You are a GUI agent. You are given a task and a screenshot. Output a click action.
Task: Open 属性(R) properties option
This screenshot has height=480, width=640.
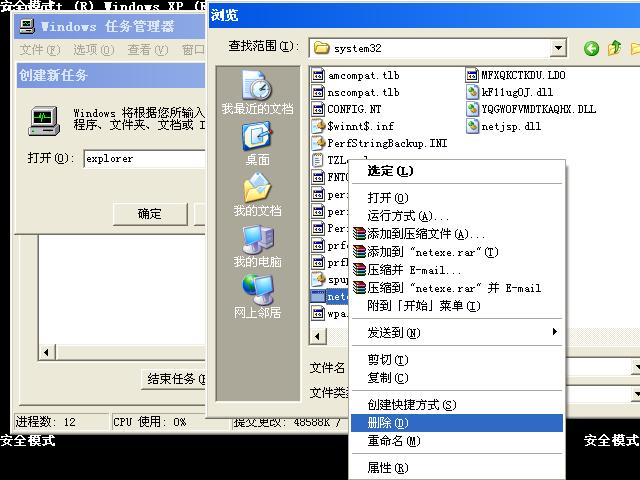pos(456,468)
